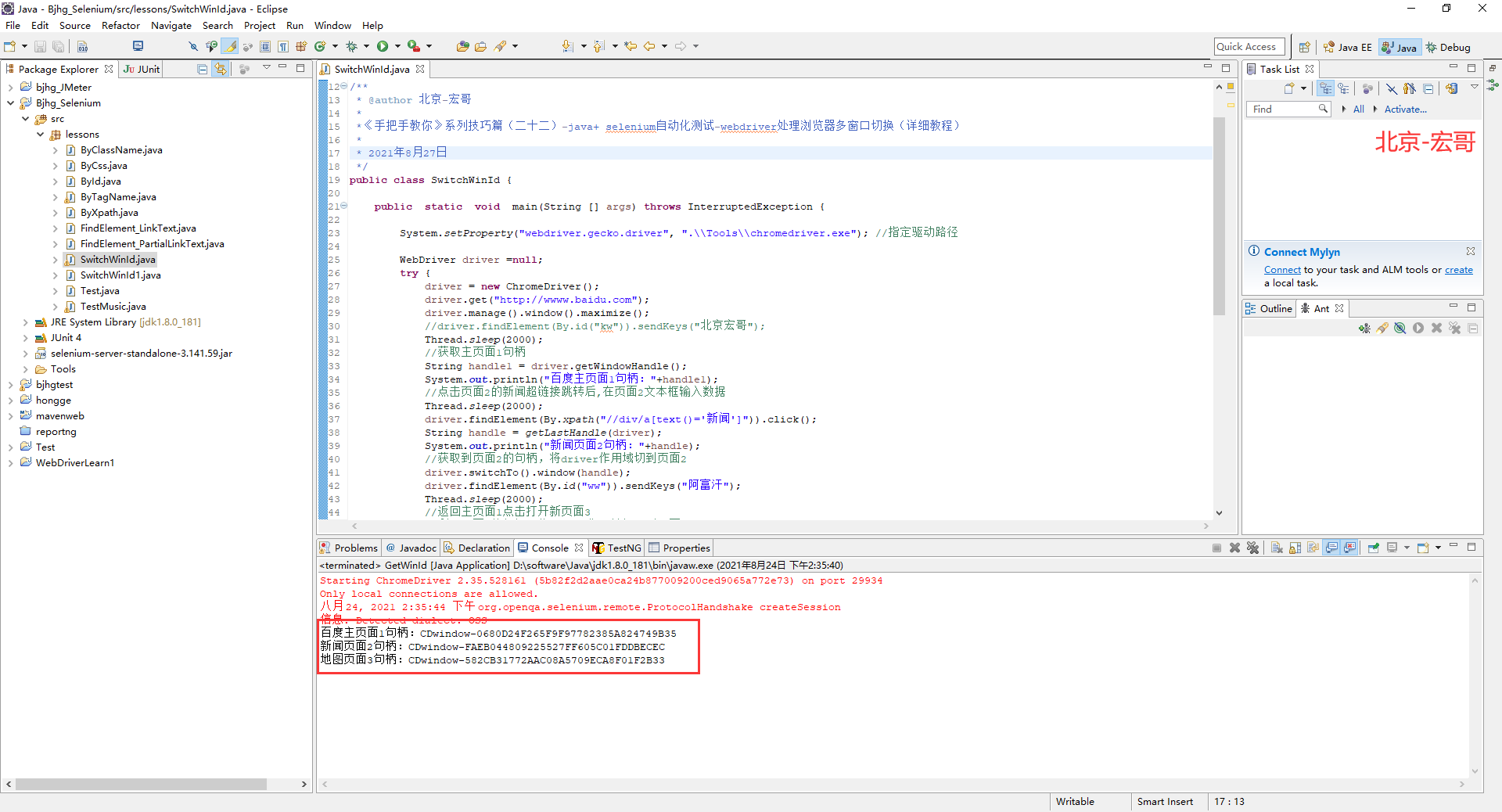The image size is (1502, 812).
Task: Open the Navigate menu
Action: coord(171,26)
